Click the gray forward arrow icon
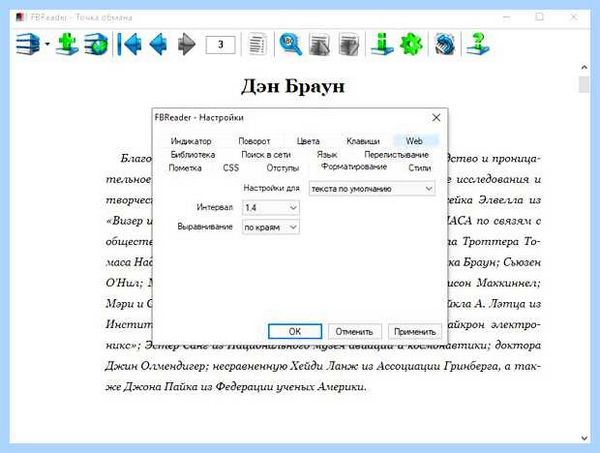This screenshot has height=453, width=600. [x=187, y=44]
